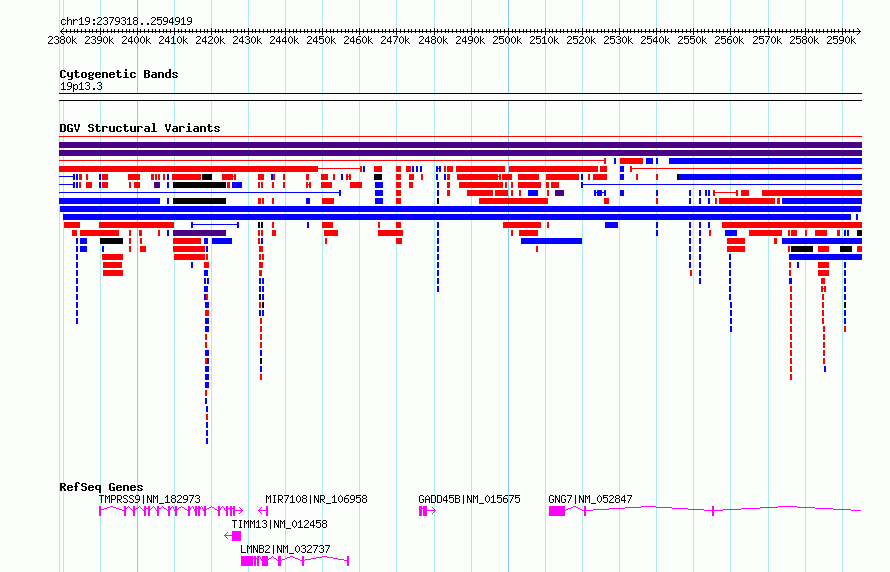The height and width of the screenshot is (572, 890).
Task: Click the 2570k ruler label
Action: 767,40
